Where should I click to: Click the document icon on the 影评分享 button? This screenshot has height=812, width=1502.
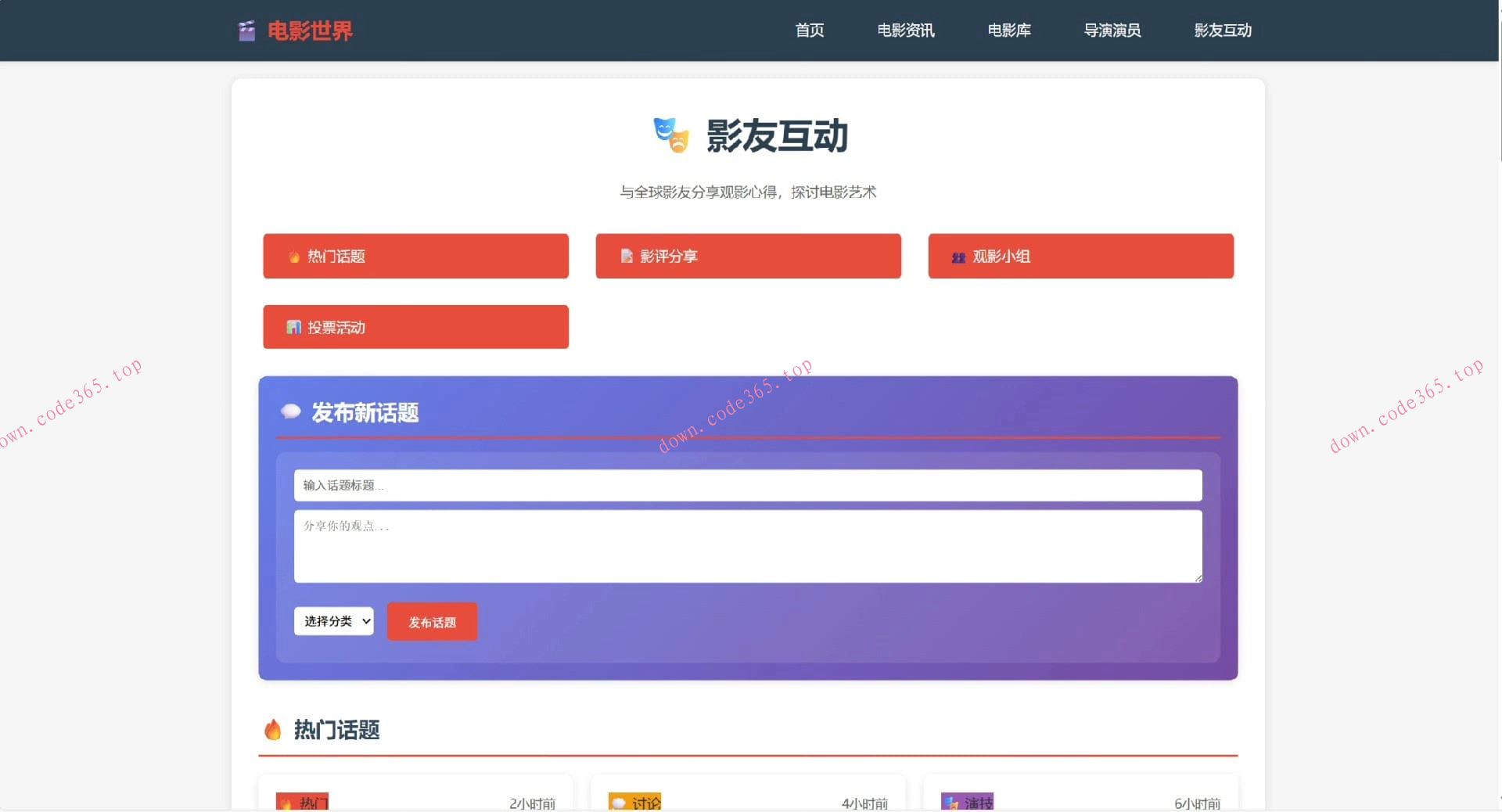(625, 256)
